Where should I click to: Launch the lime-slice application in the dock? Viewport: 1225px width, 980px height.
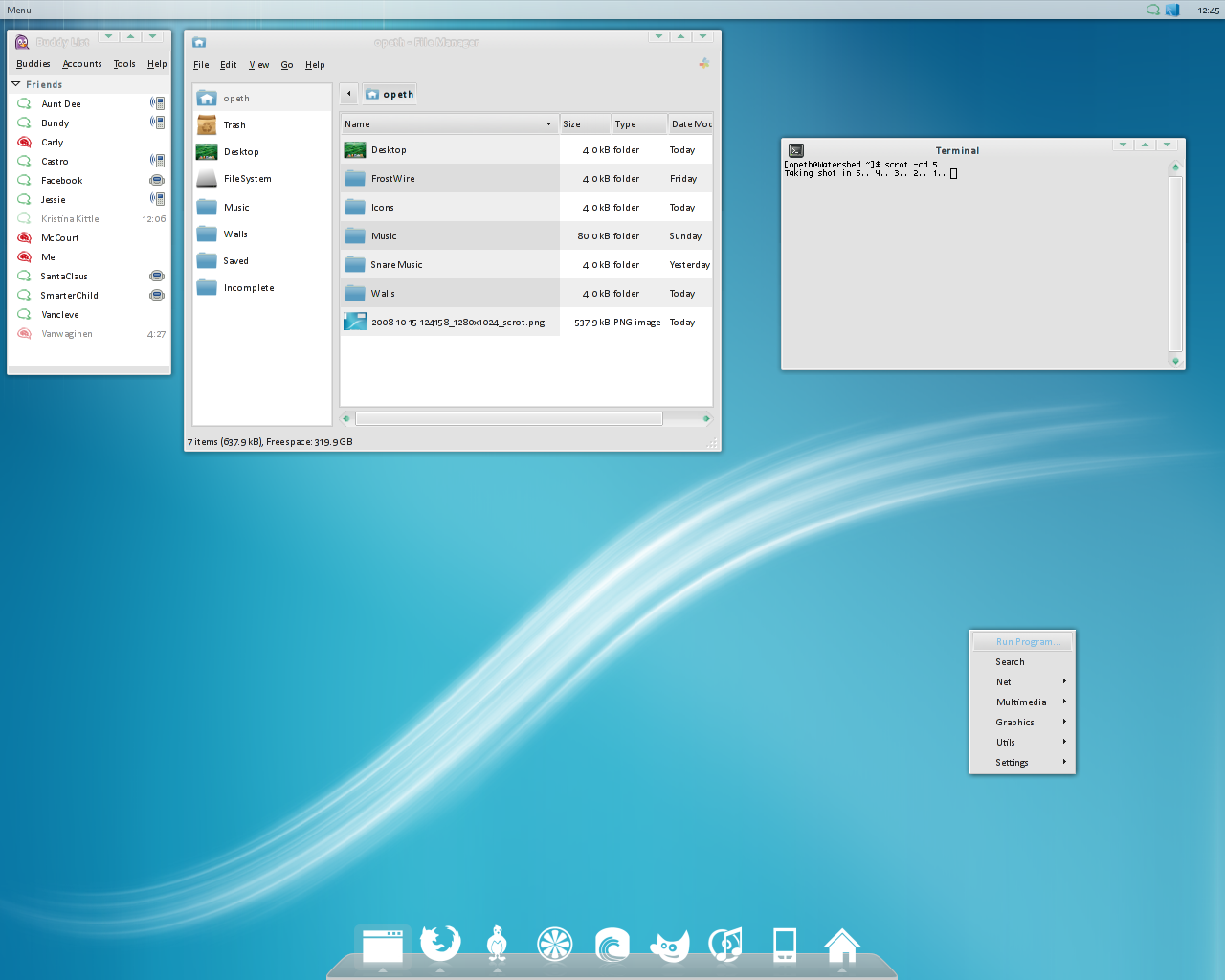coord(554,945)
